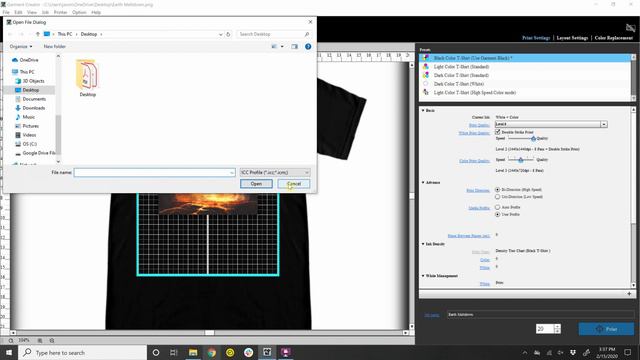Collapse the Advance section
The image size is (640, 360).
(x=423, y=182)
